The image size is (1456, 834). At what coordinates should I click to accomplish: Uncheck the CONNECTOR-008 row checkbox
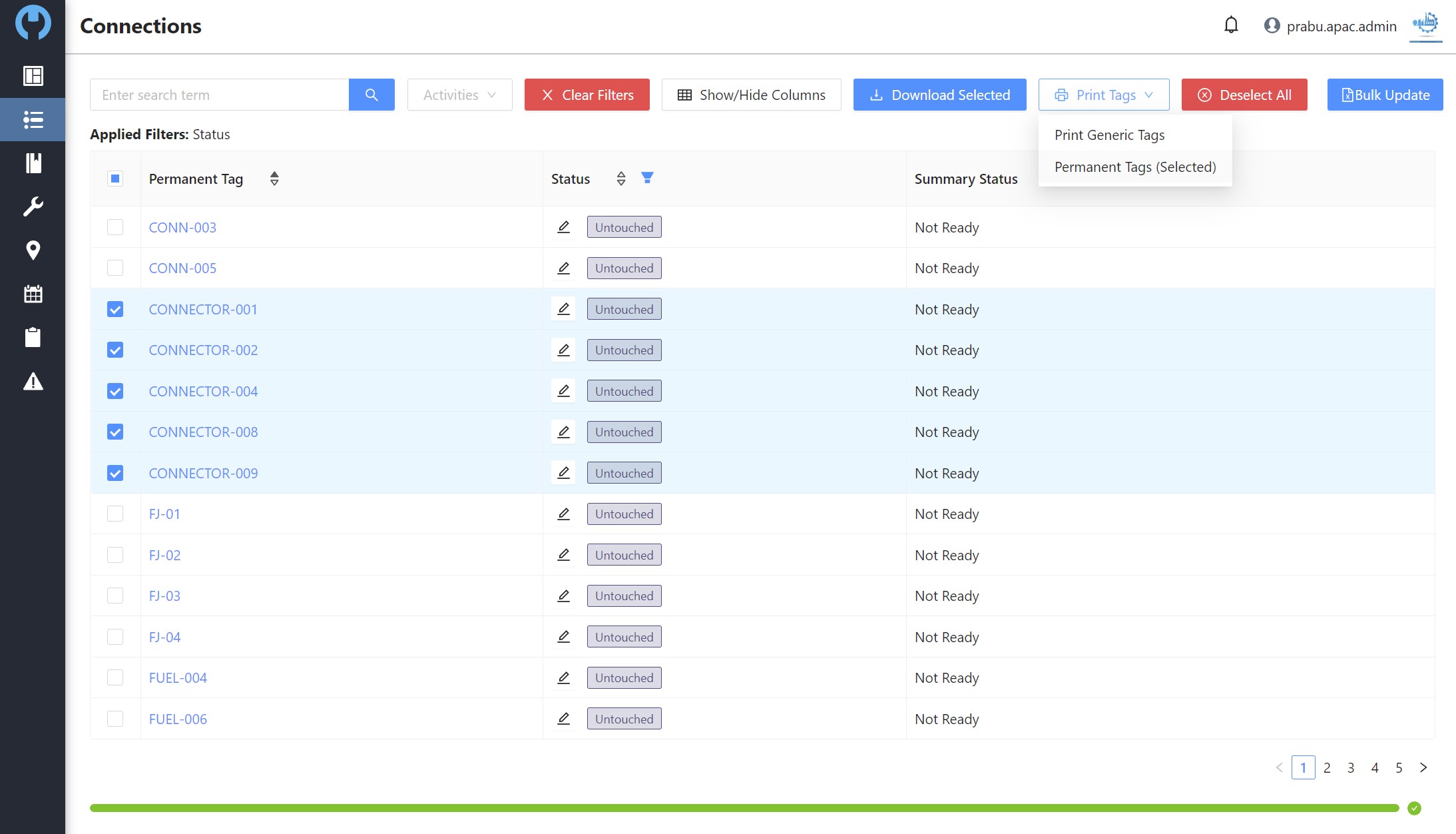(115, 432)
